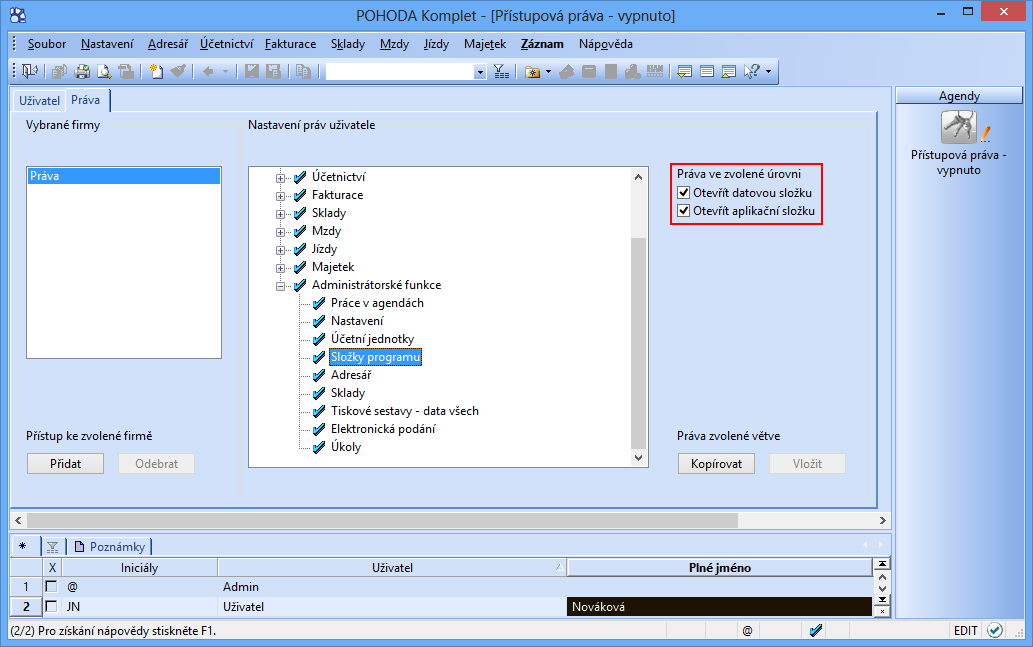Viewport: 1033px width, 647px height.
Task: Click the exit door icon in the toolbar
Action: click(x=30, y=71)
